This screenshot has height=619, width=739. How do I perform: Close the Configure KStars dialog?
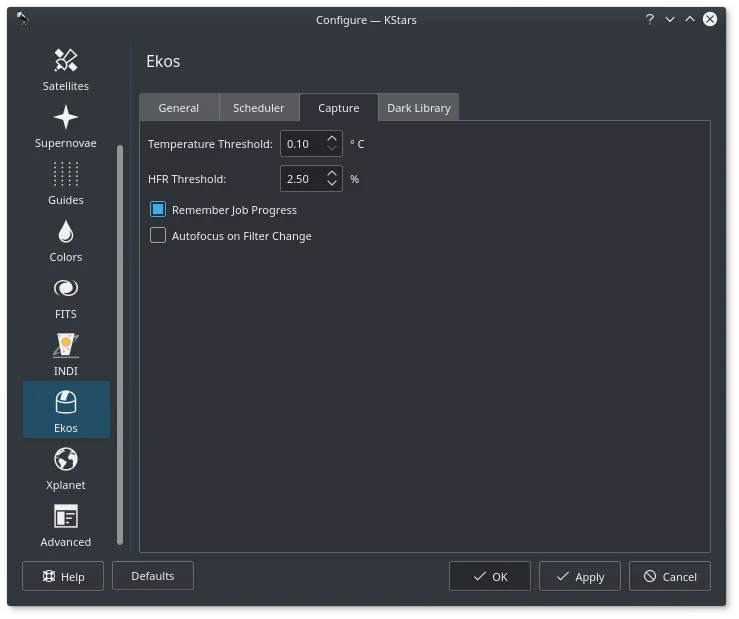click(x=710, y=19)
